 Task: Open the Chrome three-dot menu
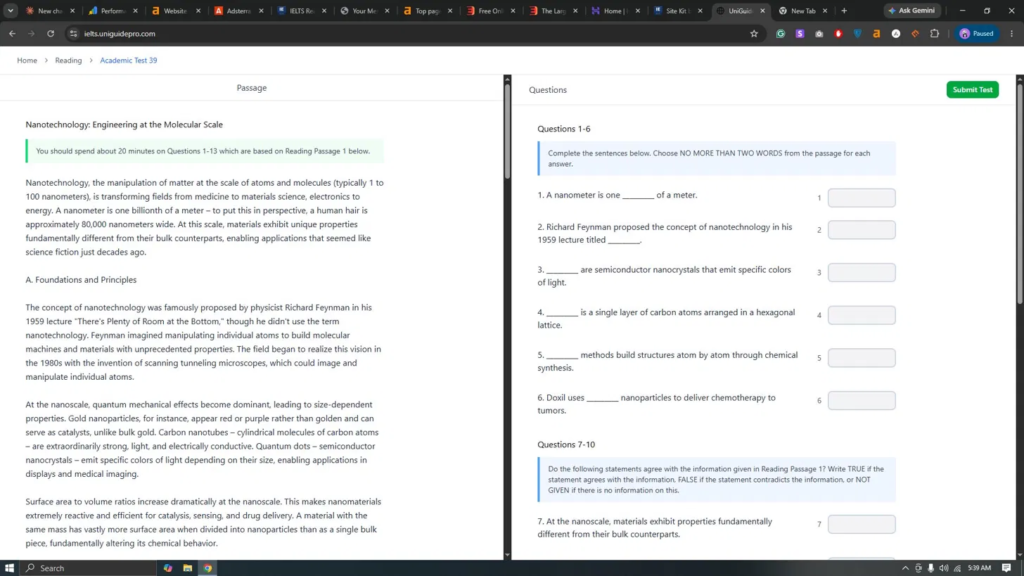click(1012, 33)
